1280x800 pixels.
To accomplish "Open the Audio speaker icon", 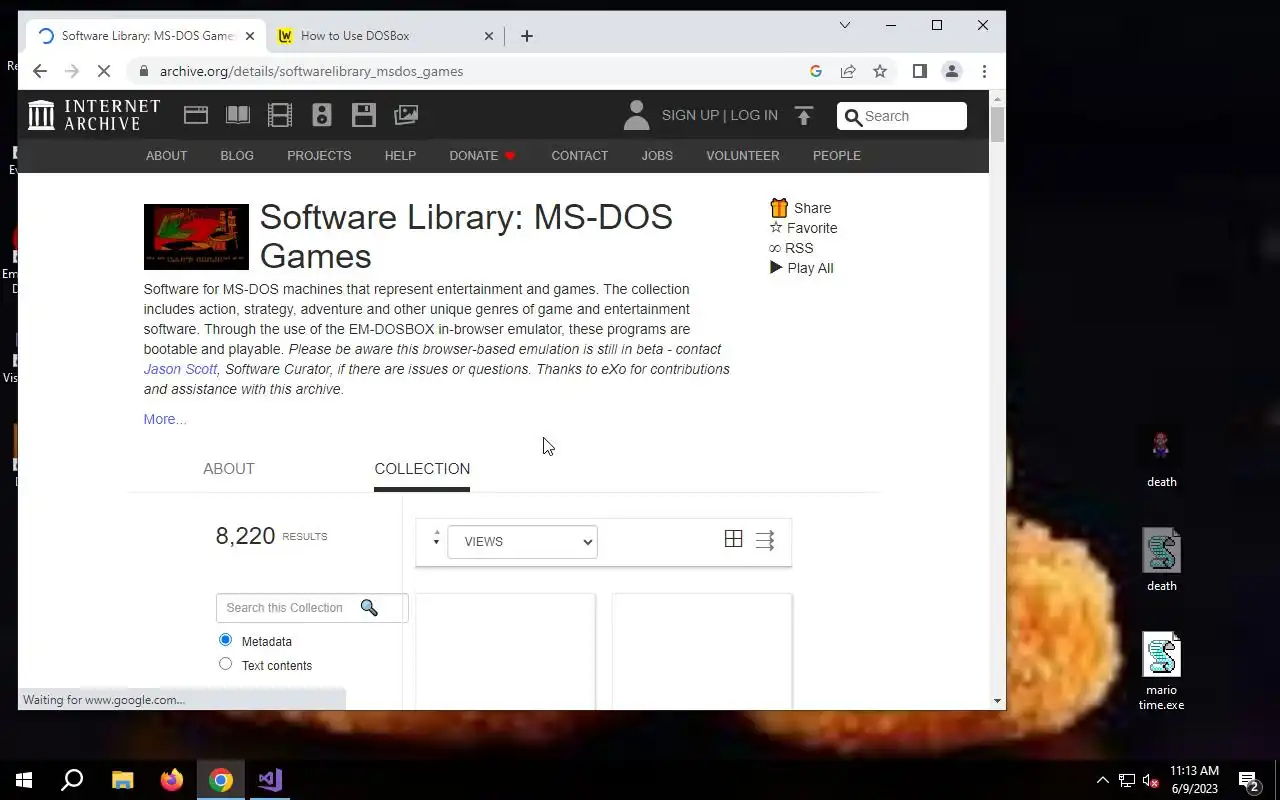I will (x=322, y=115).
